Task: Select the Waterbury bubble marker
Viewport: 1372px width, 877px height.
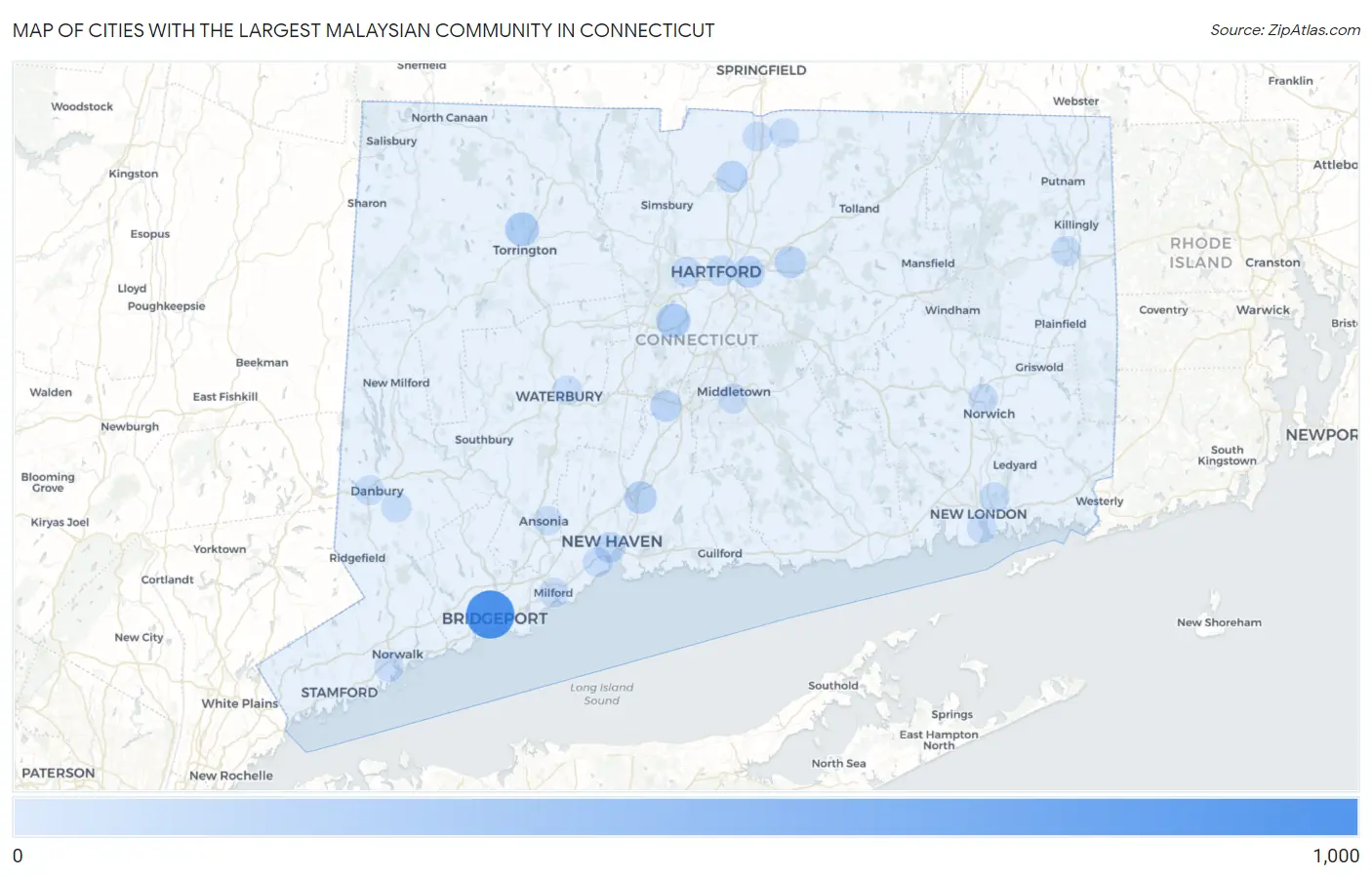Action: pos(568,392)
